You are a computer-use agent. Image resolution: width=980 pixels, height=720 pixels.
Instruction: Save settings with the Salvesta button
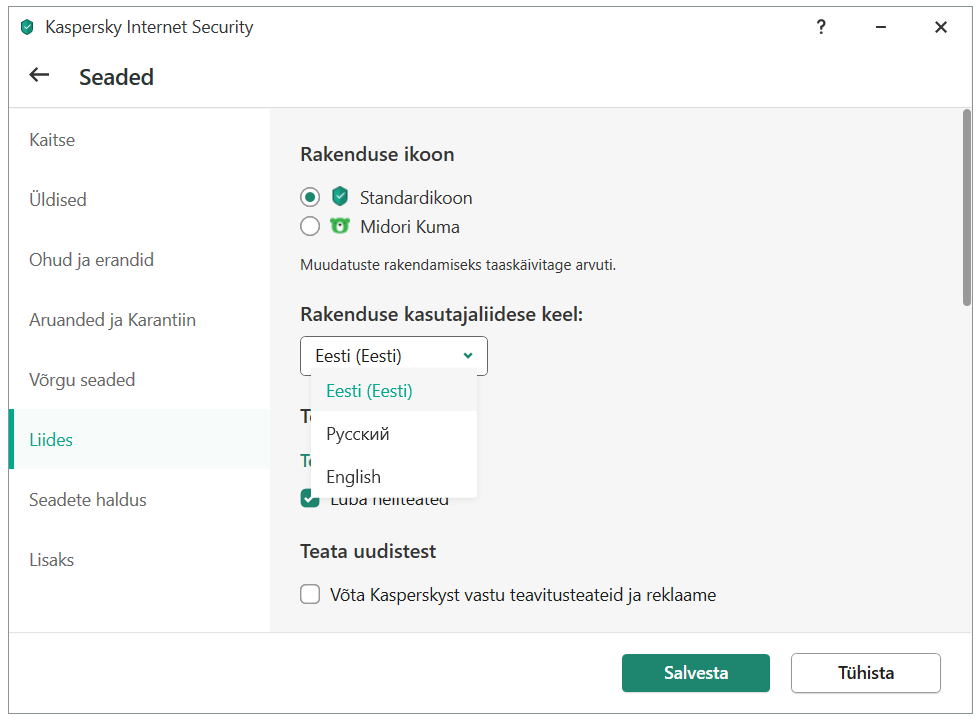696,672
